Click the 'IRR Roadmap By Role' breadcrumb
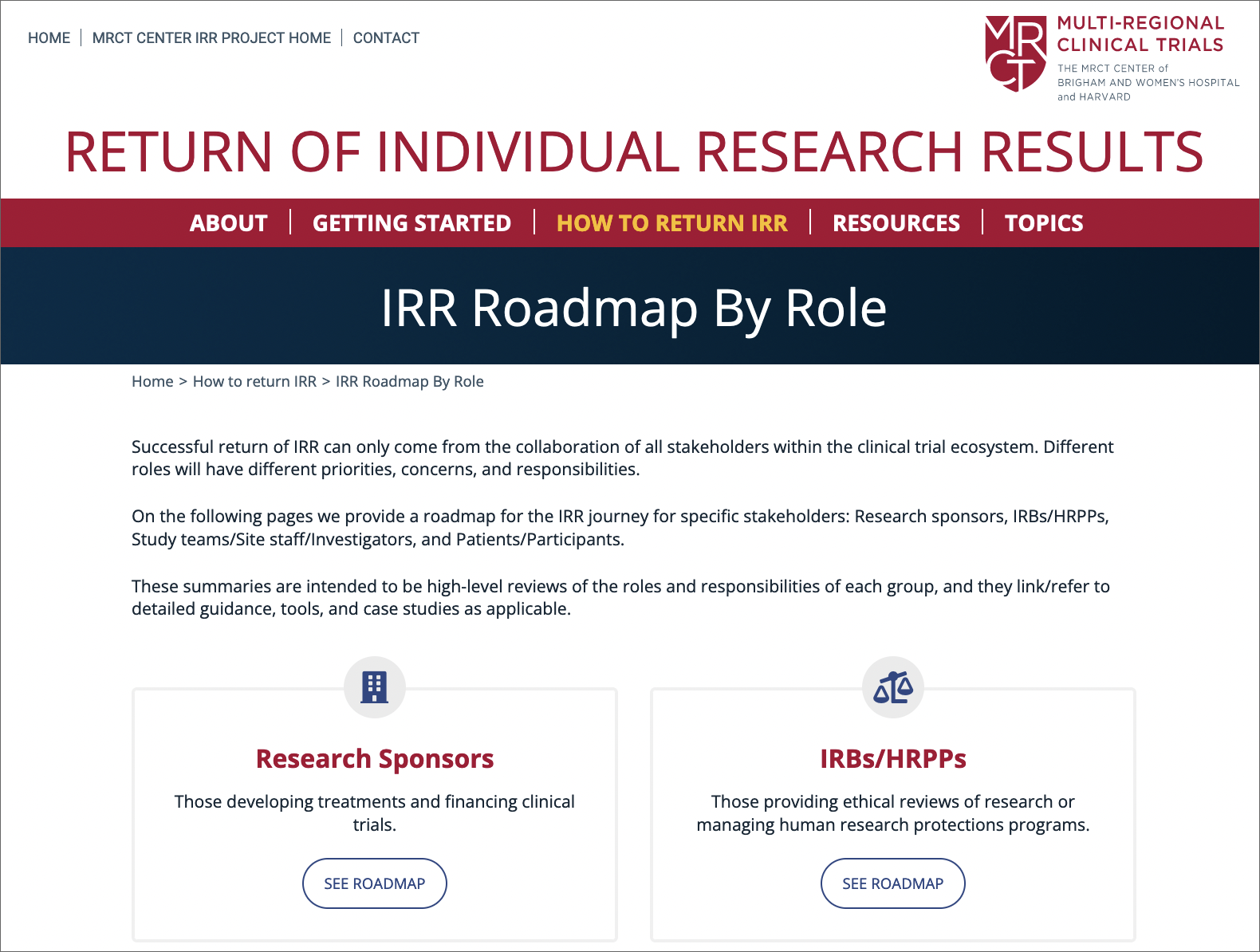The height and width of the screenshot is (952, 1260). [x=409, y=381]
